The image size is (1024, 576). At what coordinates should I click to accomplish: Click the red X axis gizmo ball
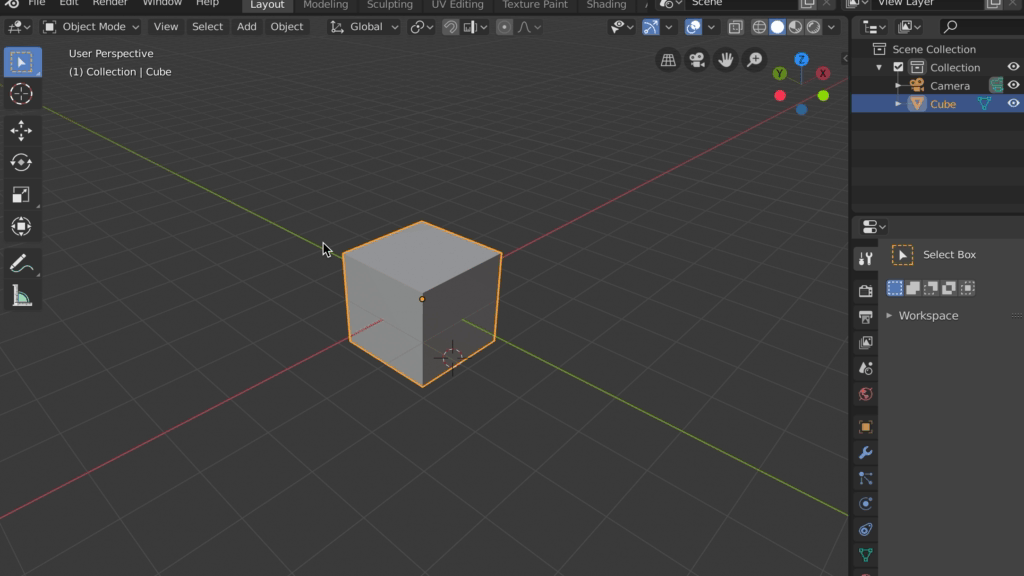(823, 73)
